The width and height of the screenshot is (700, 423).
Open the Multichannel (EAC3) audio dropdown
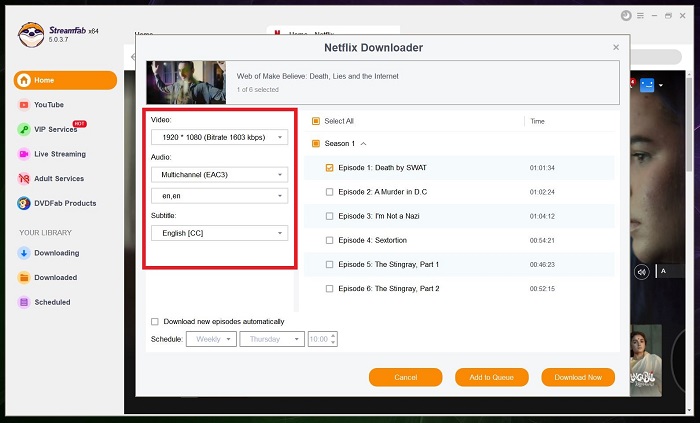(219, 174)
